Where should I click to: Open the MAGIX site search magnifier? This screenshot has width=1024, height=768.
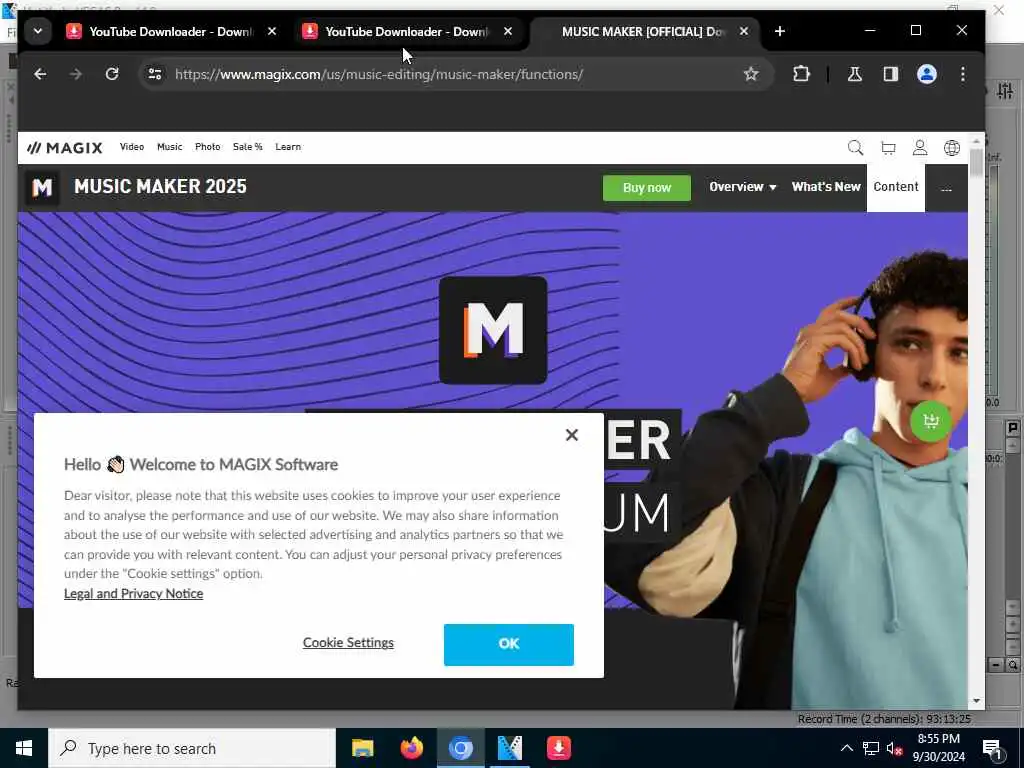click(x=856, y=148)
